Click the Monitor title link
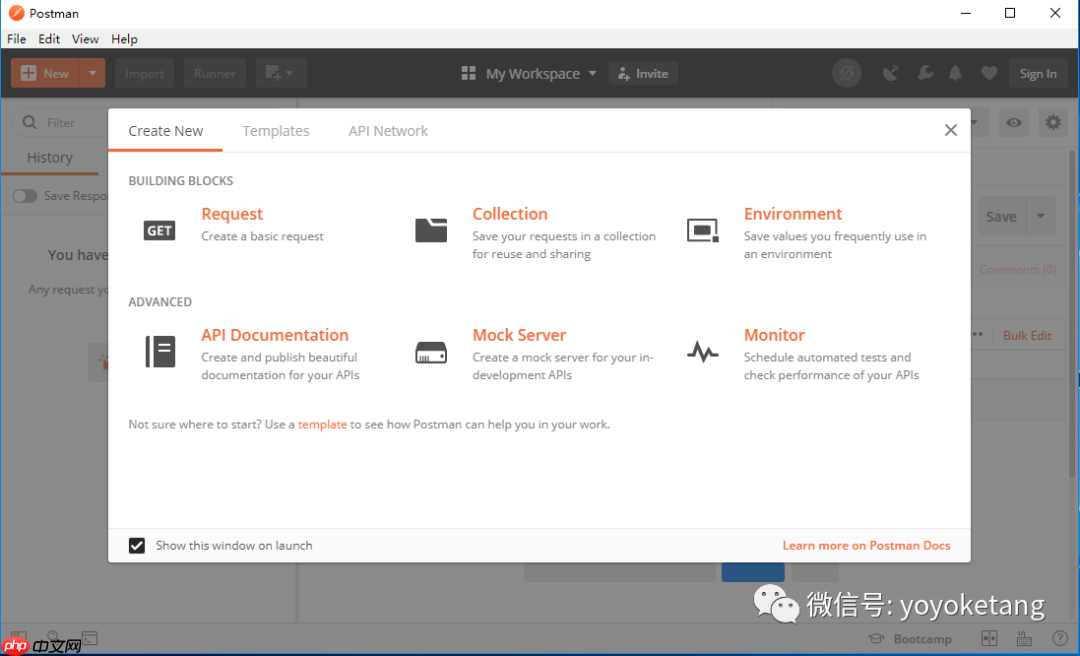 [x=774, y=336]
